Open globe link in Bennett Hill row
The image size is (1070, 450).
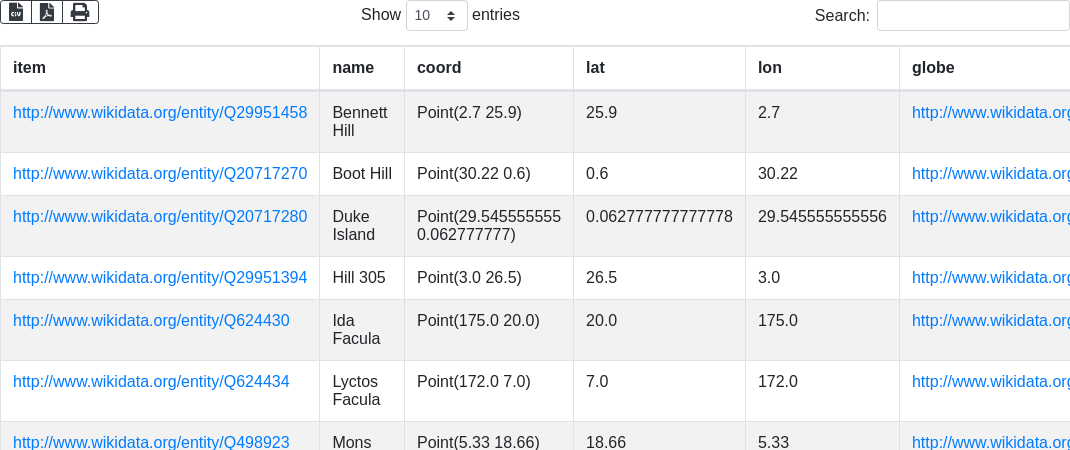990,112
